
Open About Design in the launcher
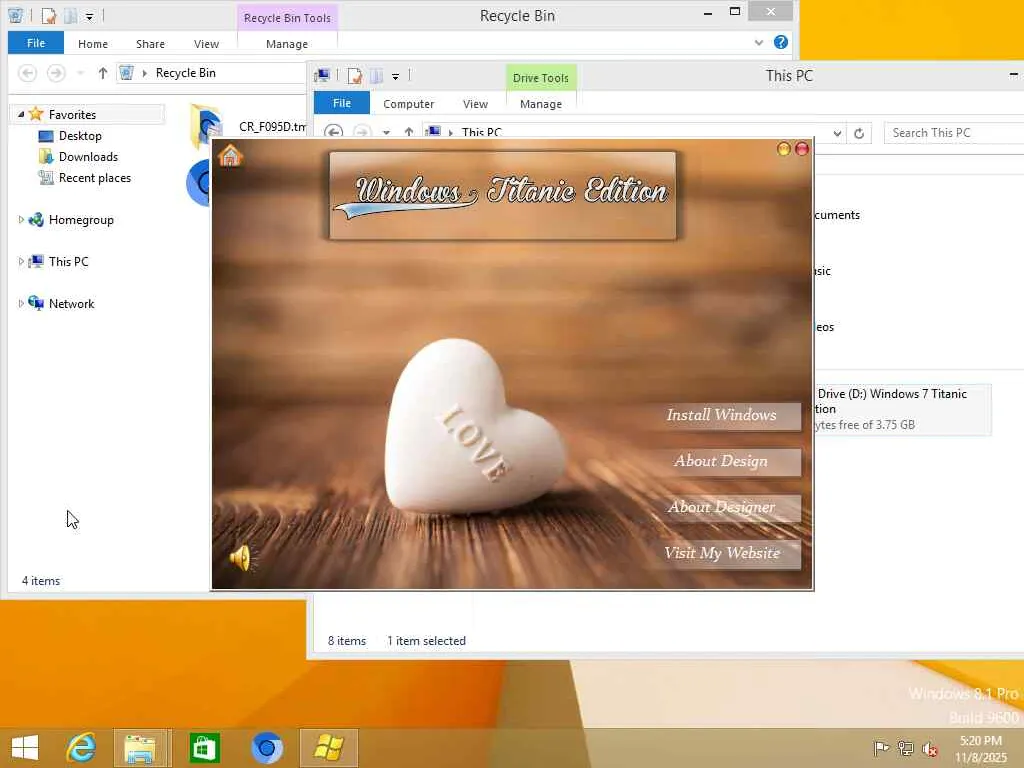721,462
